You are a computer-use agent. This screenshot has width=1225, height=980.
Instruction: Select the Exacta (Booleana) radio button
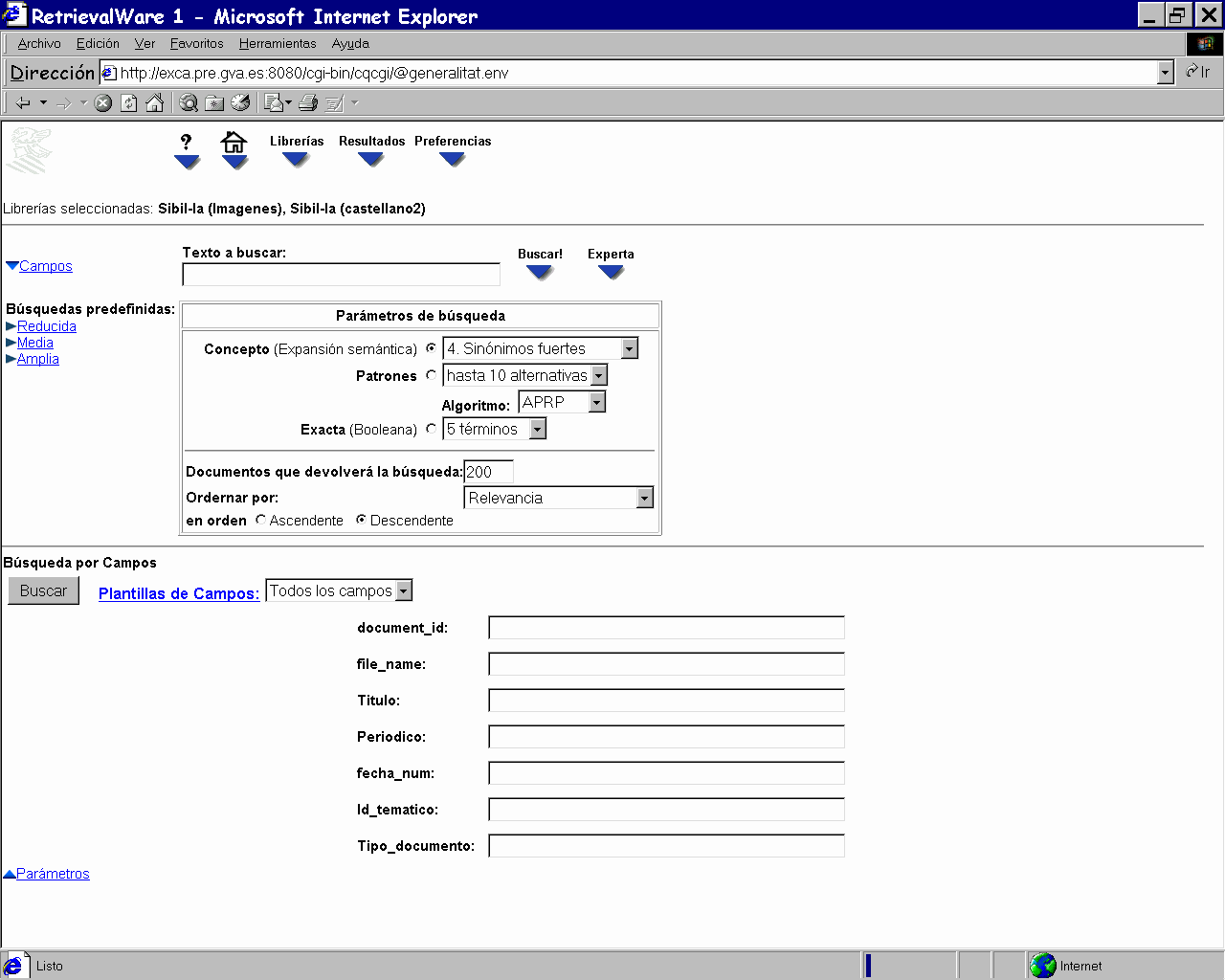(x=432, y=429)
